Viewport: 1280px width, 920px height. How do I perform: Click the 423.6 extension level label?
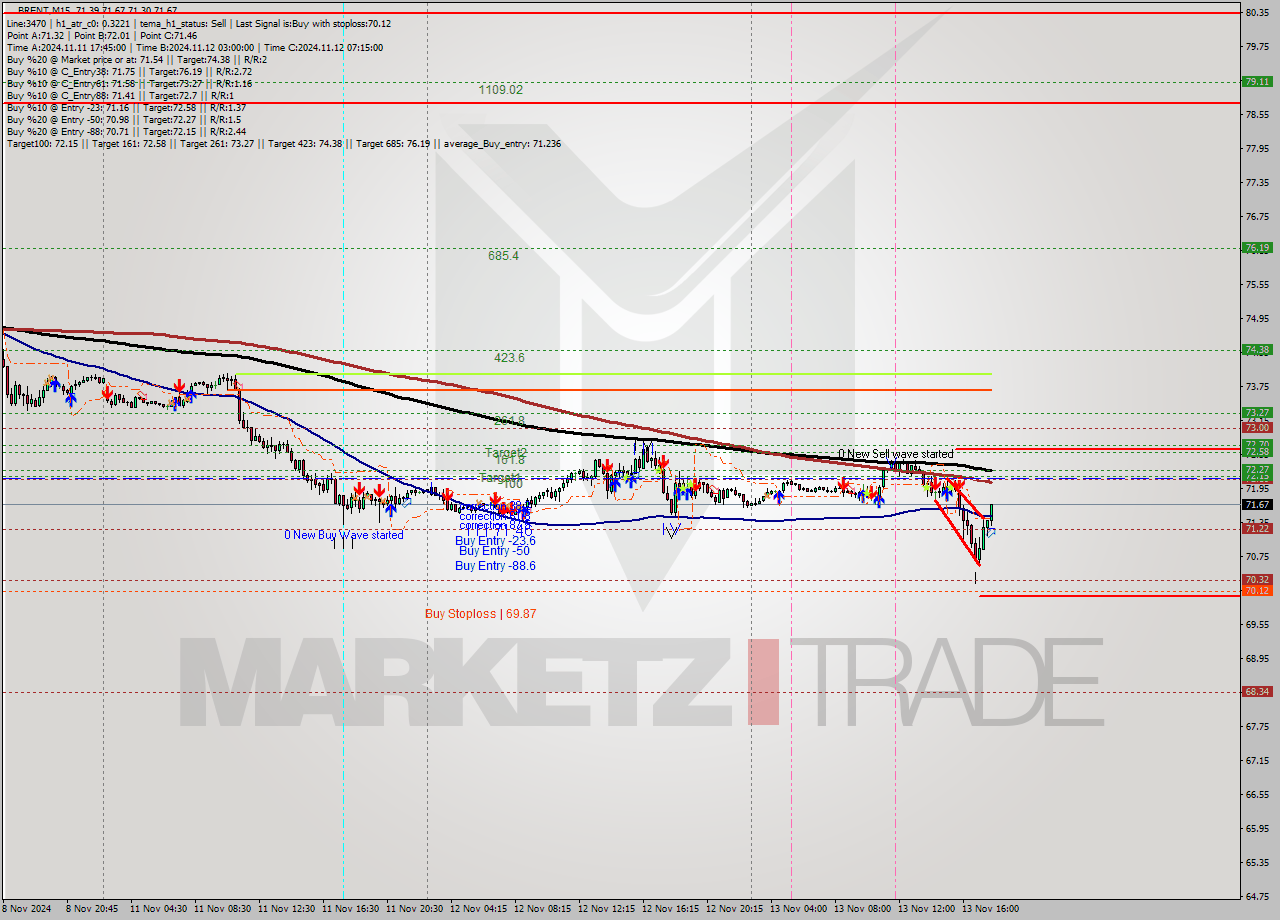(x=509, y=357)
